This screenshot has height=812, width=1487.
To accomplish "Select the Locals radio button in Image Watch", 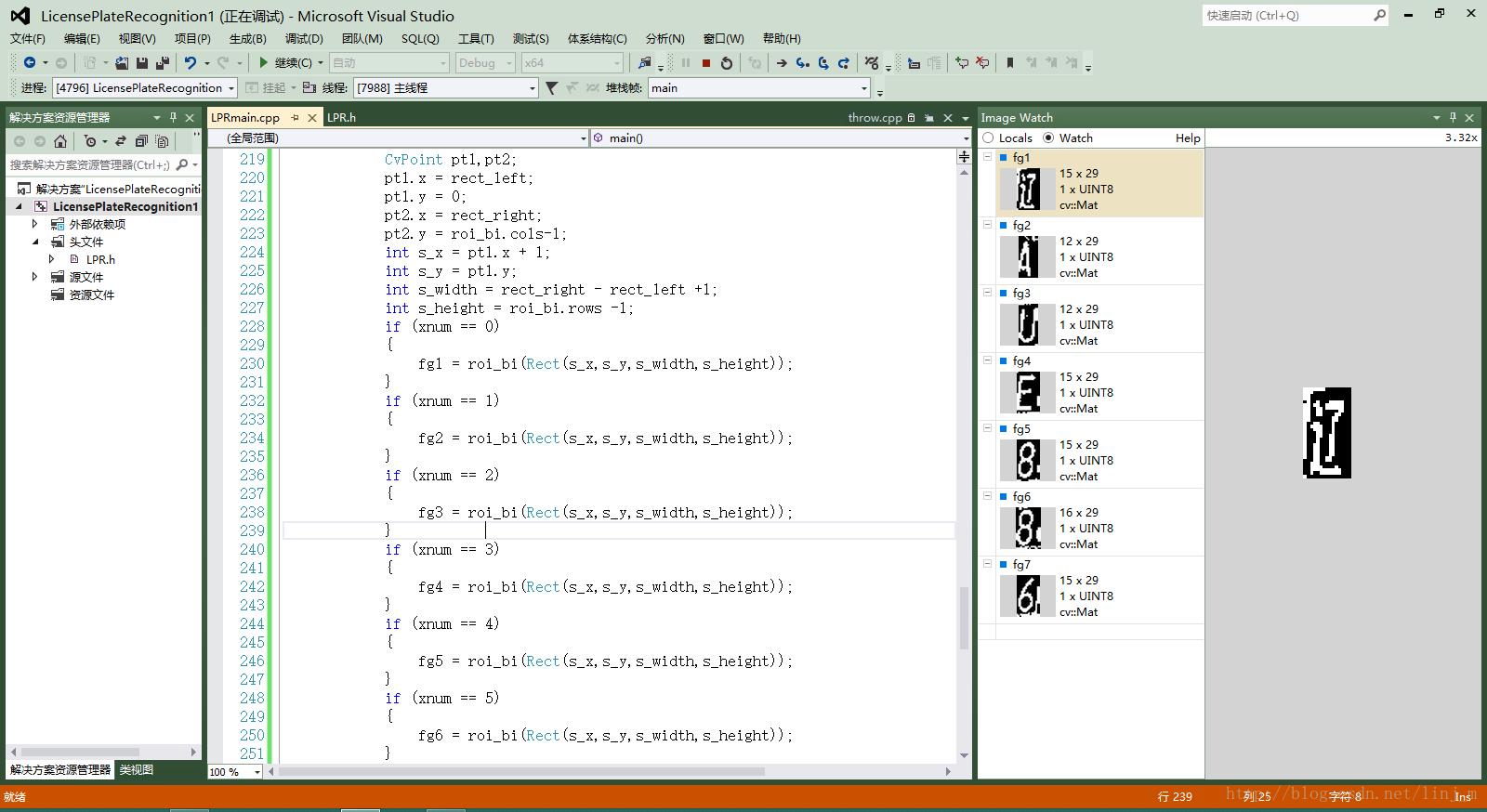I will click(988, 138).
